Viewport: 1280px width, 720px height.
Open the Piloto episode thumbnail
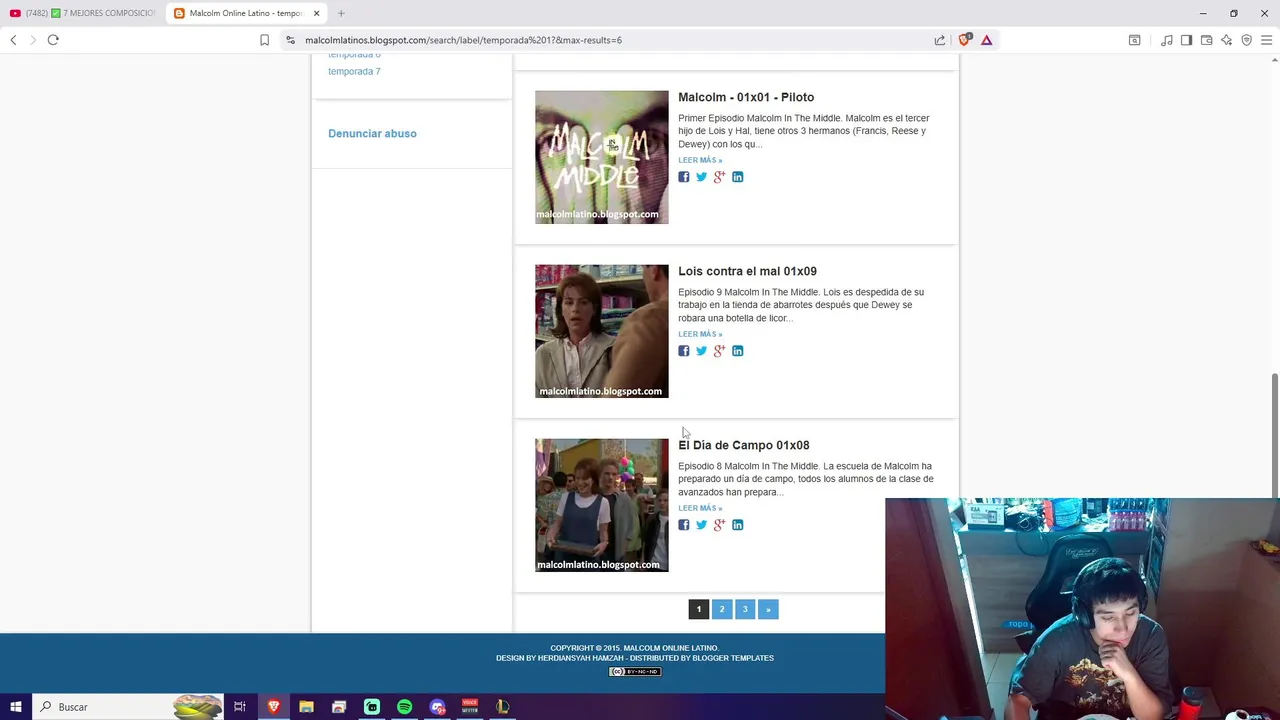tap(602, 157)
